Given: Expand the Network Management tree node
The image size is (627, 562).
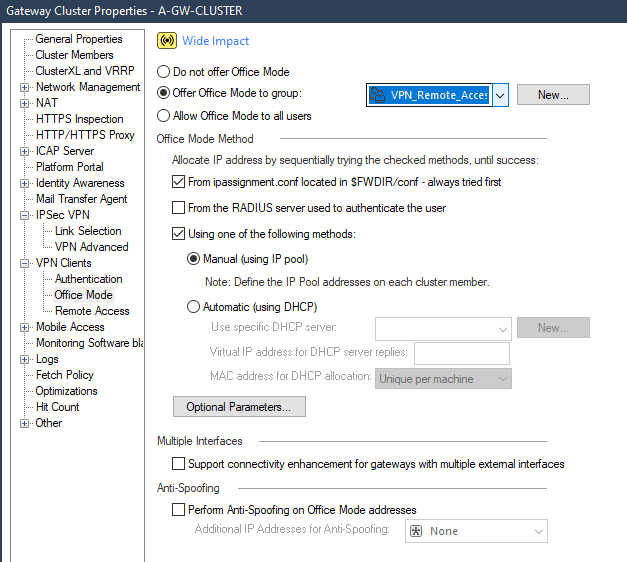Looking at the screenshot, I should pos(25,87).
